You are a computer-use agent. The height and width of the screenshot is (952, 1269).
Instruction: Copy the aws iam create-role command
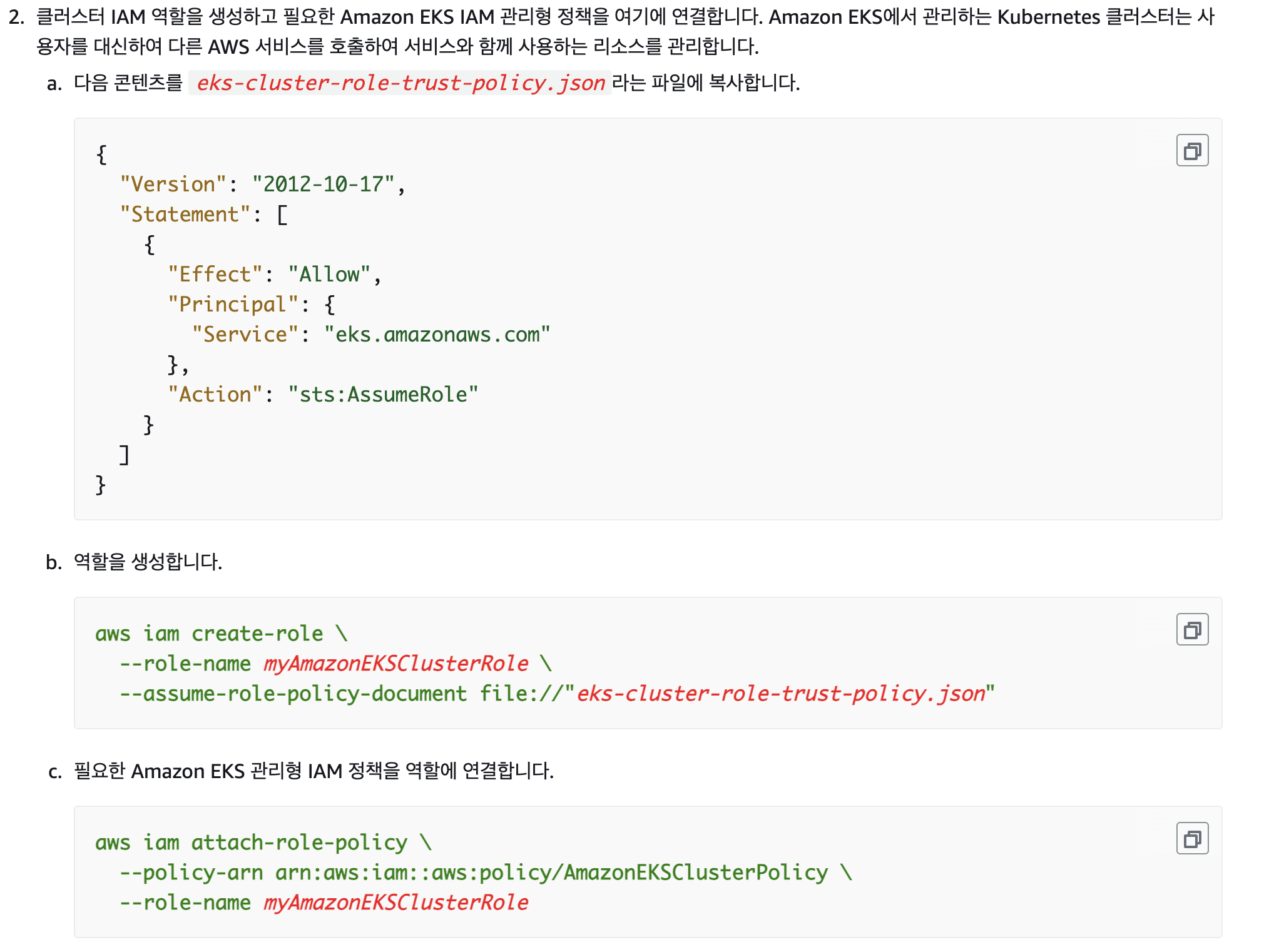point(1191,630)
